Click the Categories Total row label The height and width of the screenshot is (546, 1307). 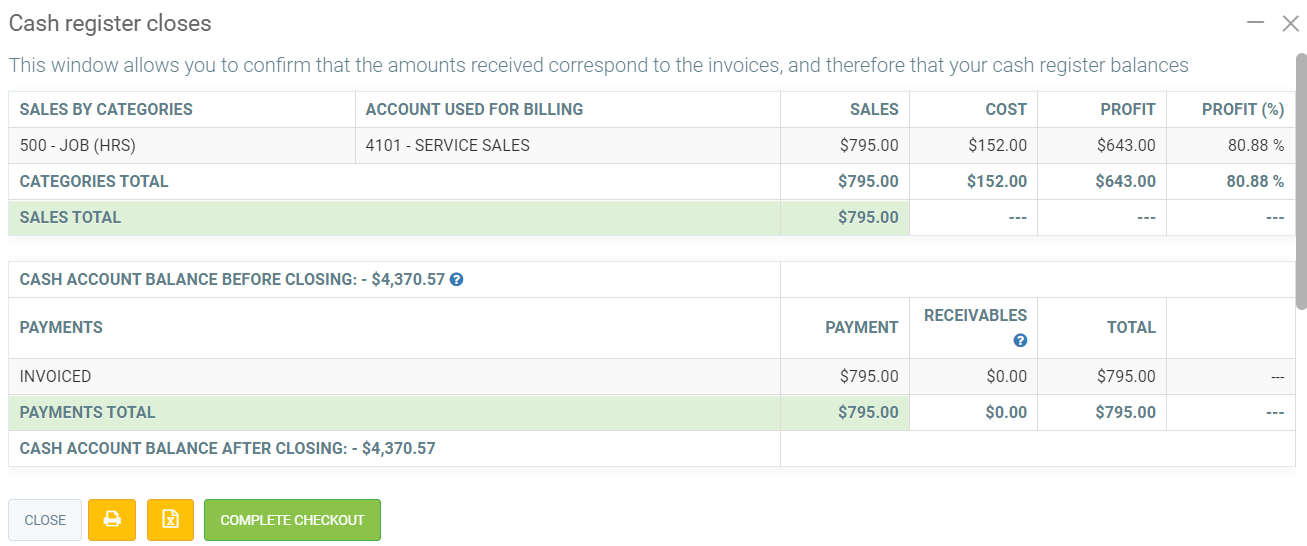pyautogui.click(x=94, y=182)
